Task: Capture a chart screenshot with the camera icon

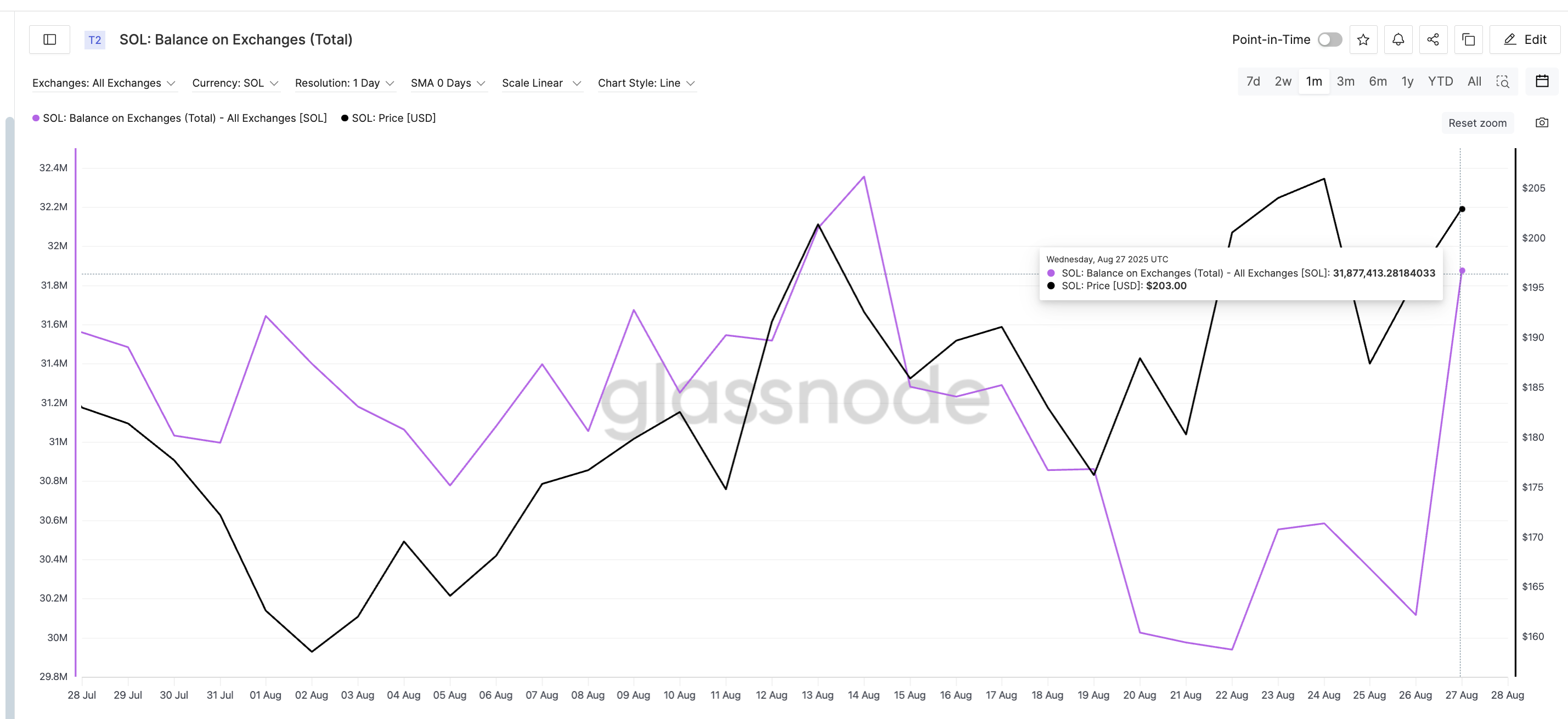Action: point(1542,122)
